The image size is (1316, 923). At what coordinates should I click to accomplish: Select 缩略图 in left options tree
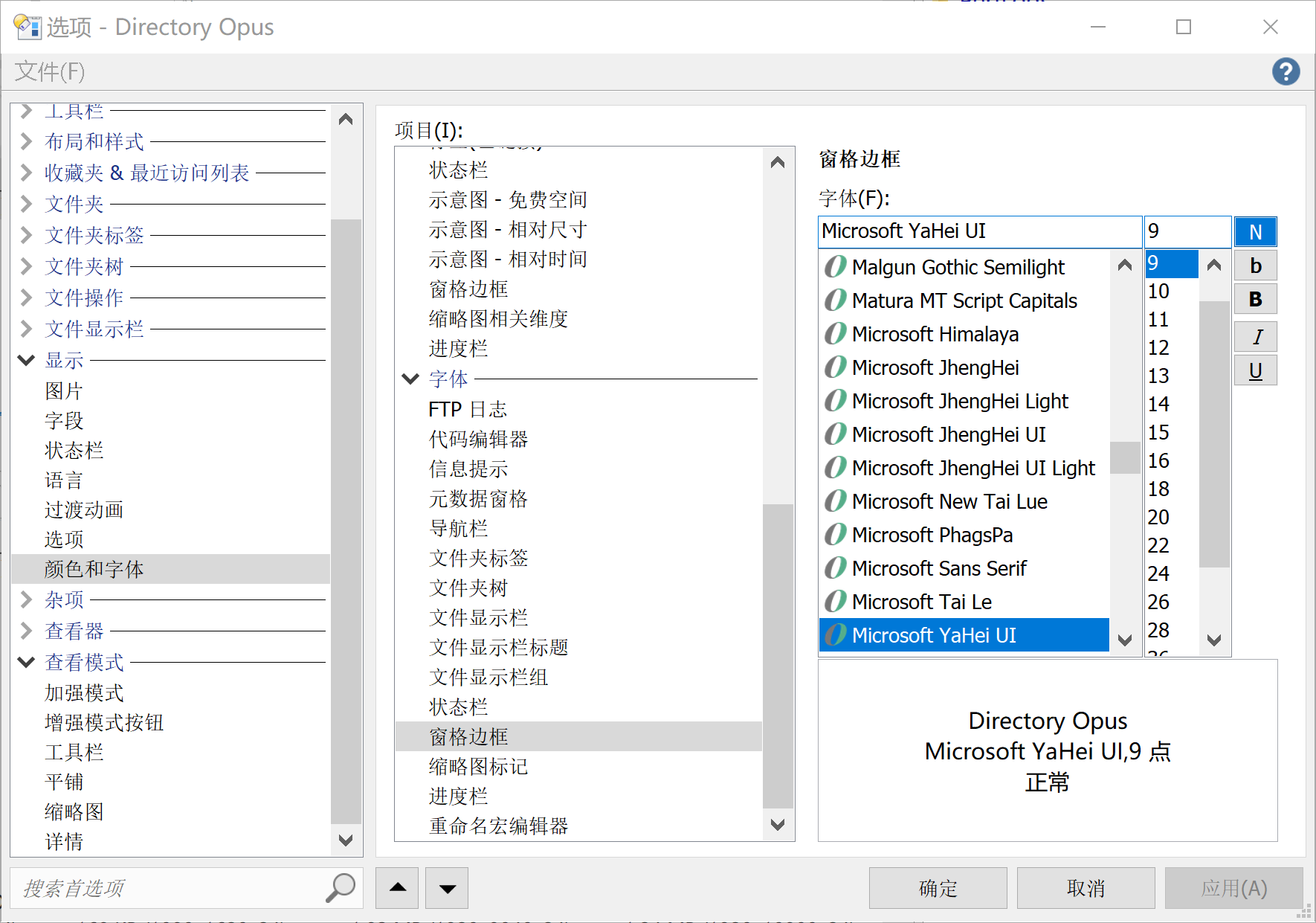click(x=74, y=811)
